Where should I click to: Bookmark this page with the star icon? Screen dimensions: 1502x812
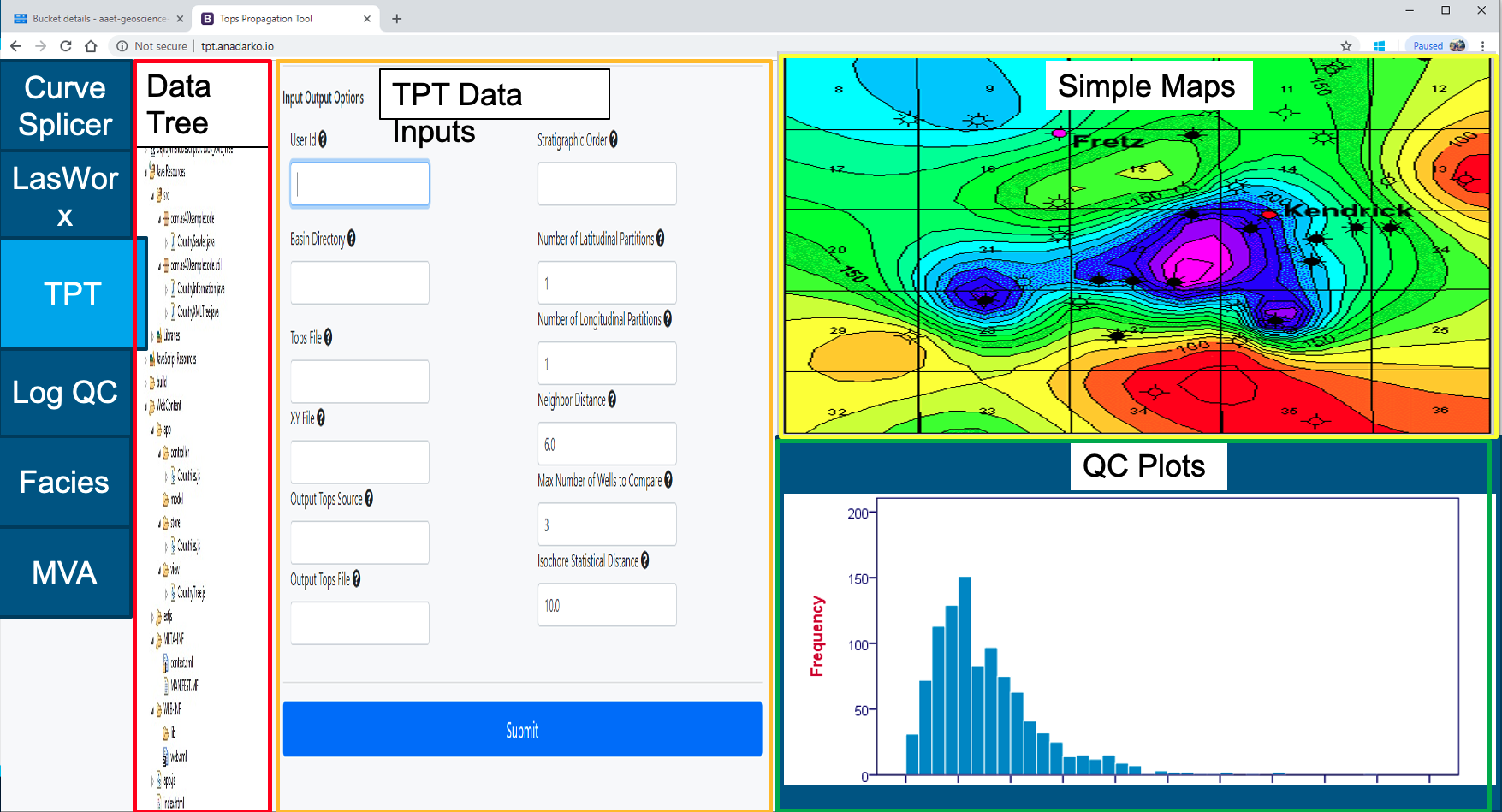[x=1346, y=46]
